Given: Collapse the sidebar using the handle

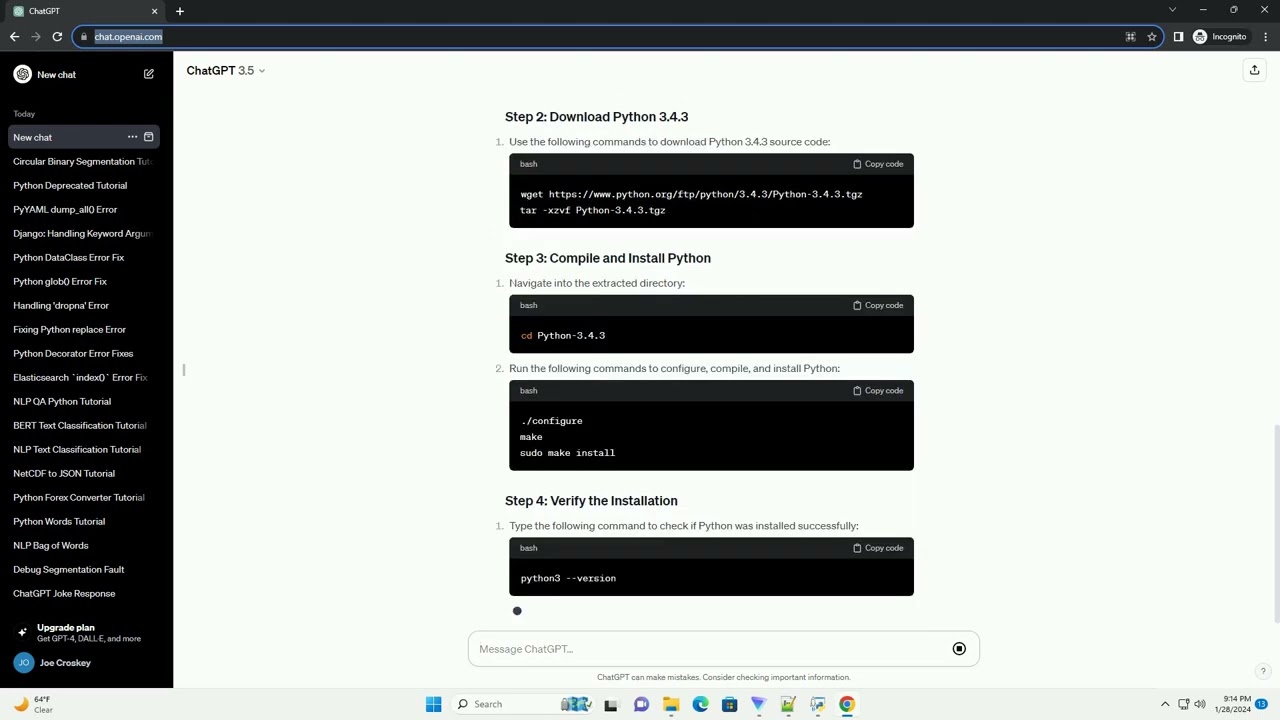Looking at the screenshot, I should (184, 370).
